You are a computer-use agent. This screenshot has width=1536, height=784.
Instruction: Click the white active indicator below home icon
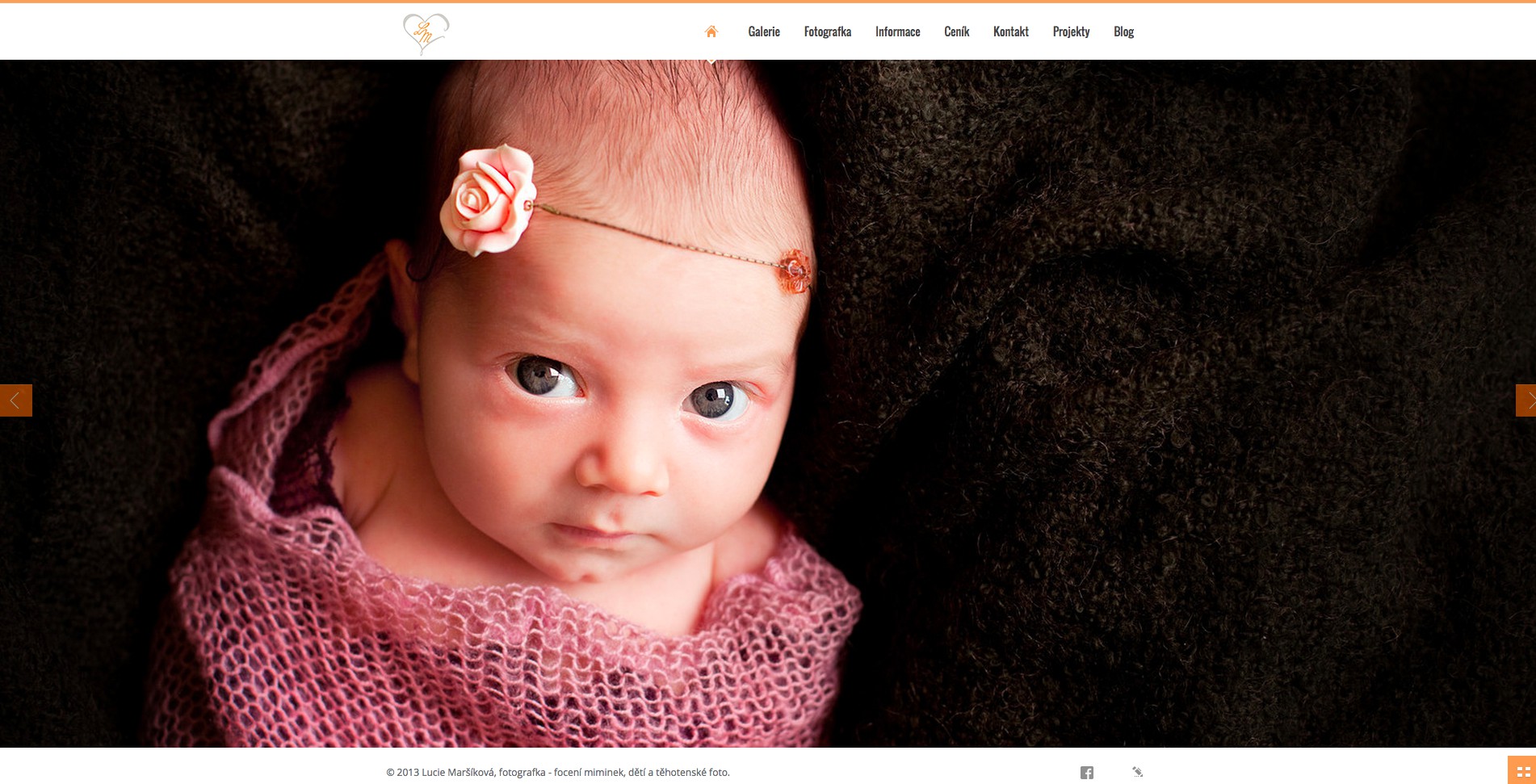click(711, 61)
